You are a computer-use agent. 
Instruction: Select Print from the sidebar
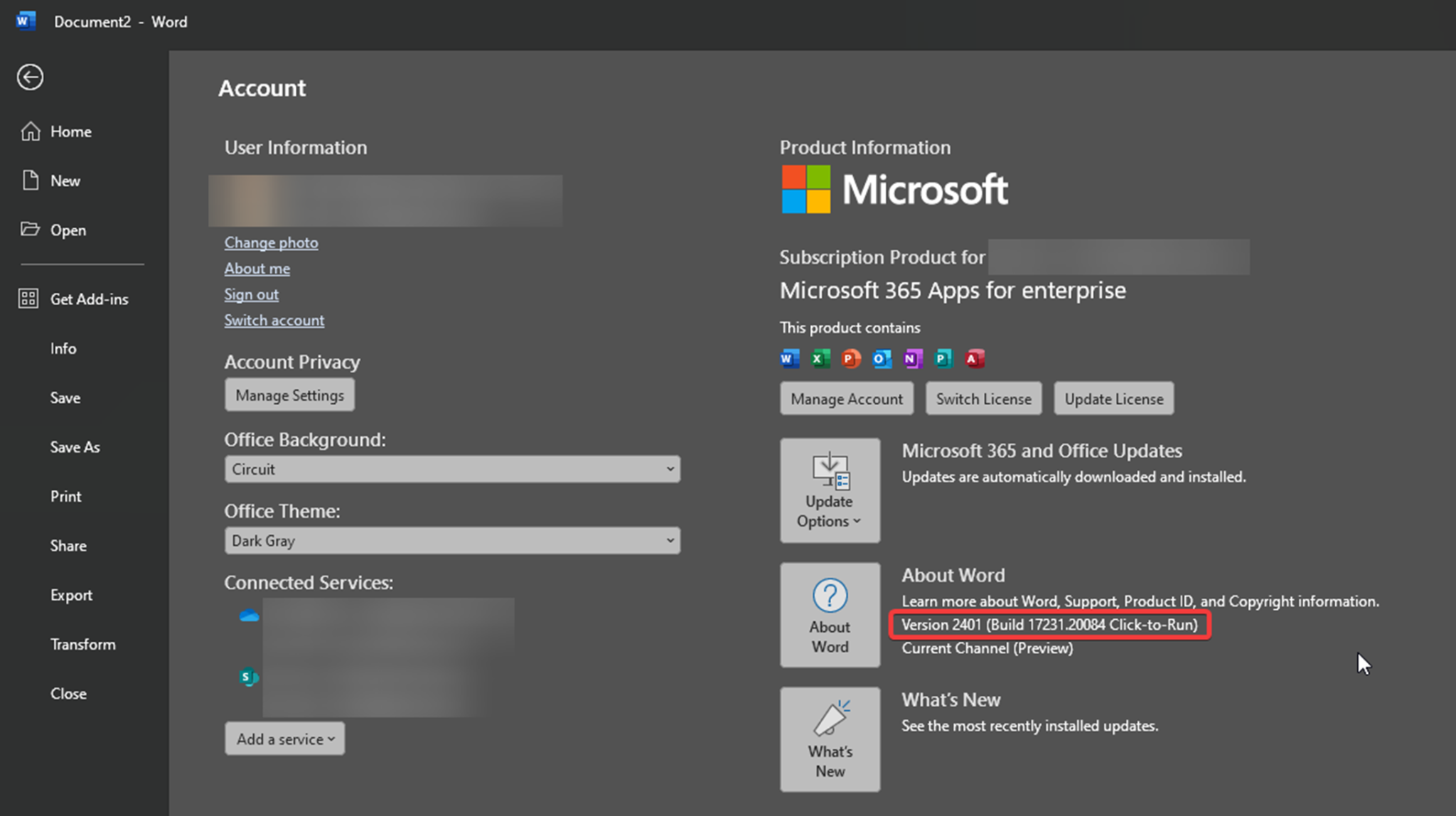pyautogui.click(x=65, y=496)
